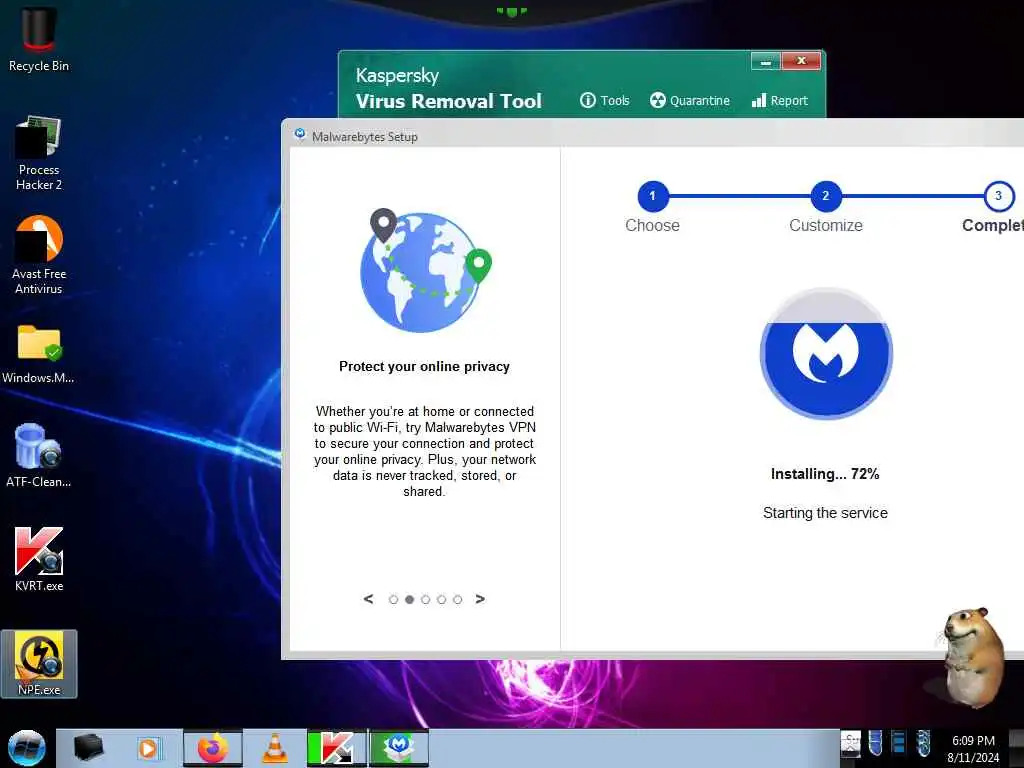
Task: Click step 1 Choose circle
Action: point(652,196)
